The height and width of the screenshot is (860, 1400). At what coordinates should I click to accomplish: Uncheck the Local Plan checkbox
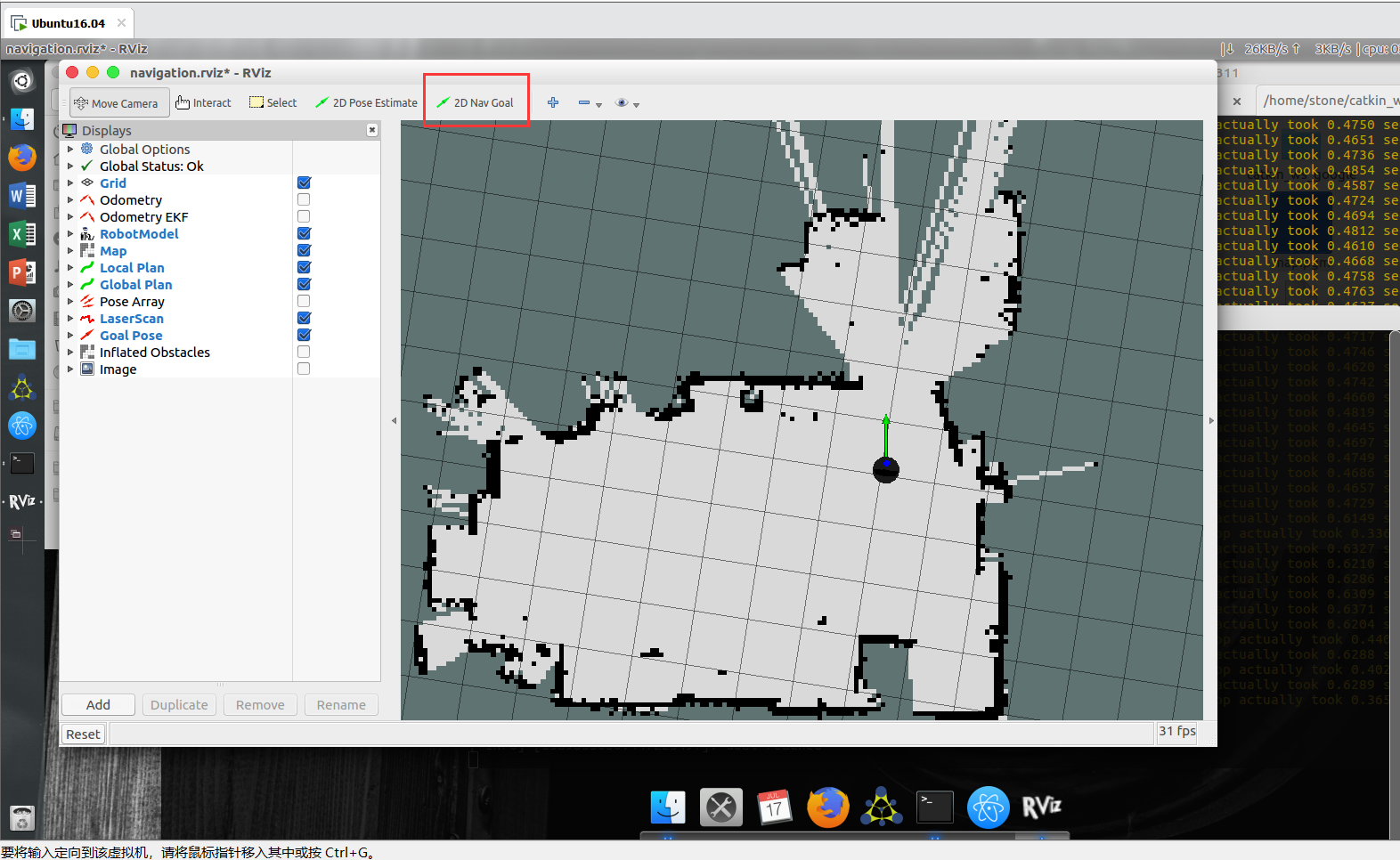tap(304, 267)
